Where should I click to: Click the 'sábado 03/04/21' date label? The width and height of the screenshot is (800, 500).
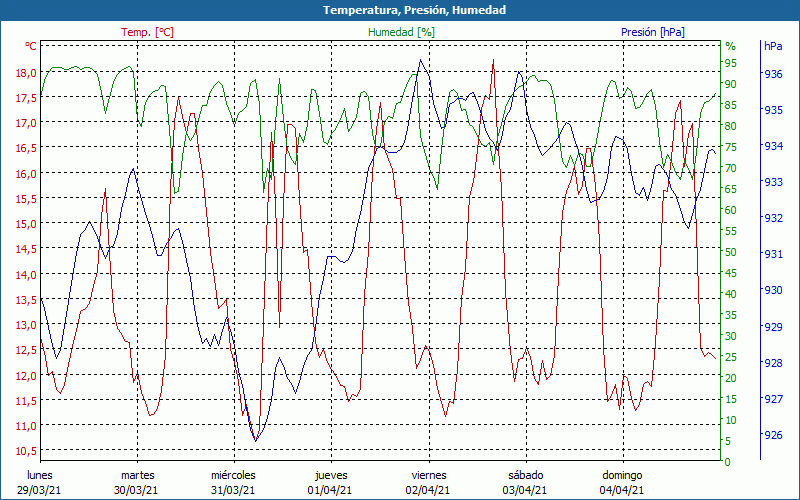click(526, 483)
